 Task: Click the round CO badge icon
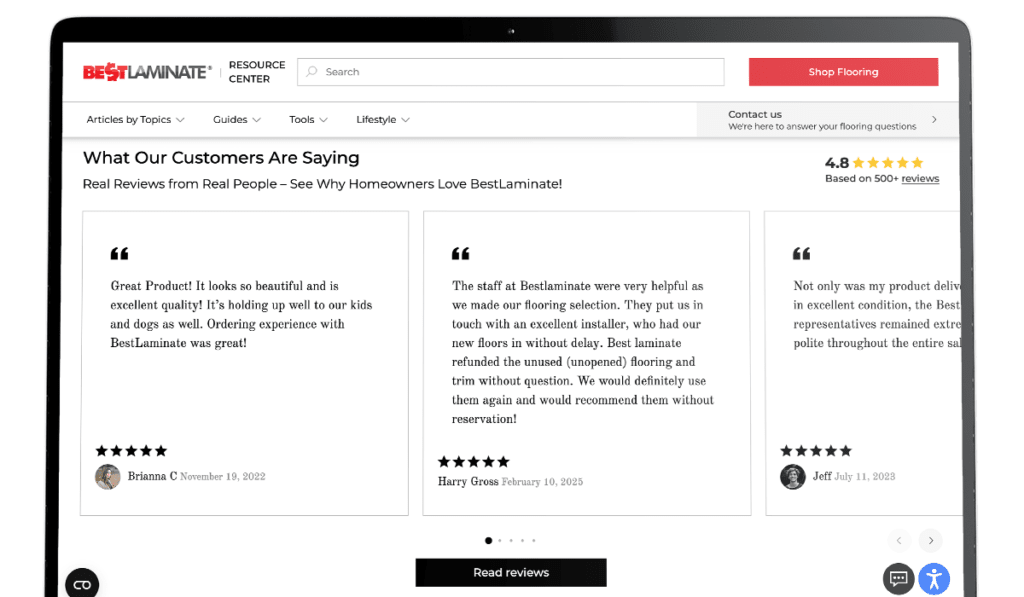82,585
